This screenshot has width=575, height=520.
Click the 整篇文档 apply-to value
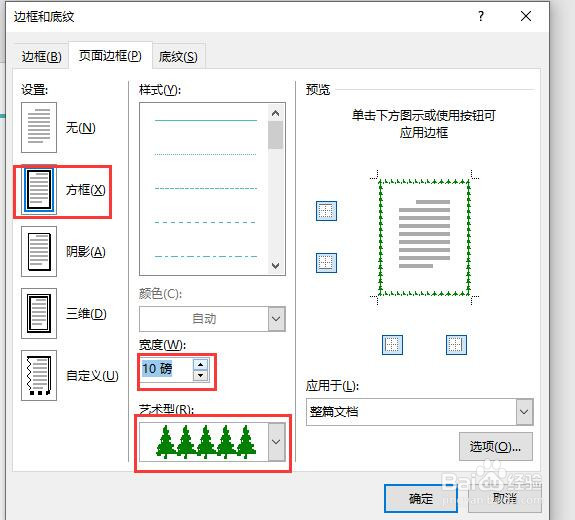(x=334, y=412)
